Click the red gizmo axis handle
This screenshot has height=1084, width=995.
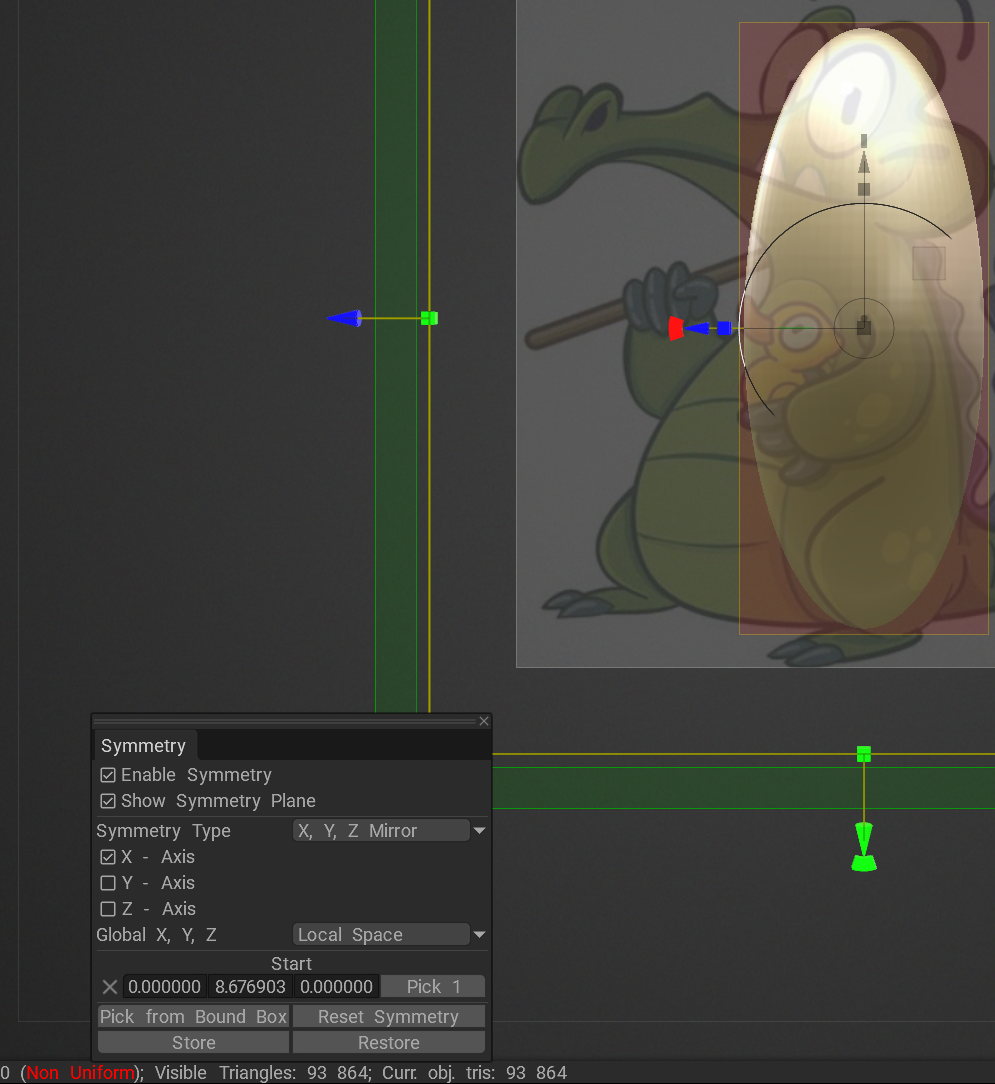pyautogui.click(x=676, y=328)
